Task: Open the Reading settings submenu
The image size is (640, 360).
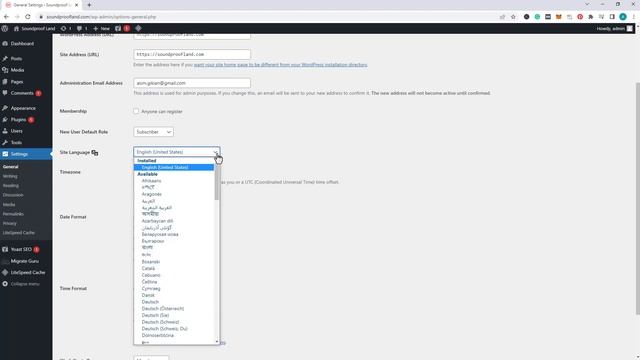Action: 11,186
